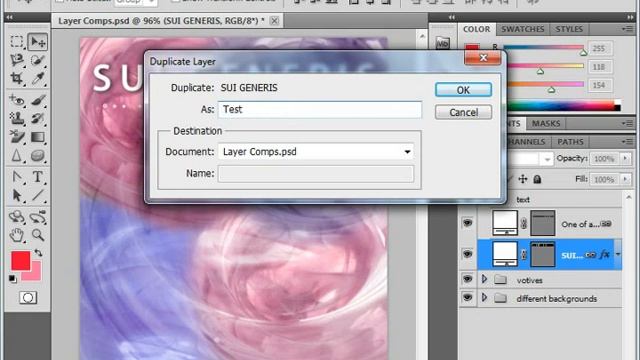
Task: Select the Rectangular Marquee tool
Action: (x=17, y=42)
